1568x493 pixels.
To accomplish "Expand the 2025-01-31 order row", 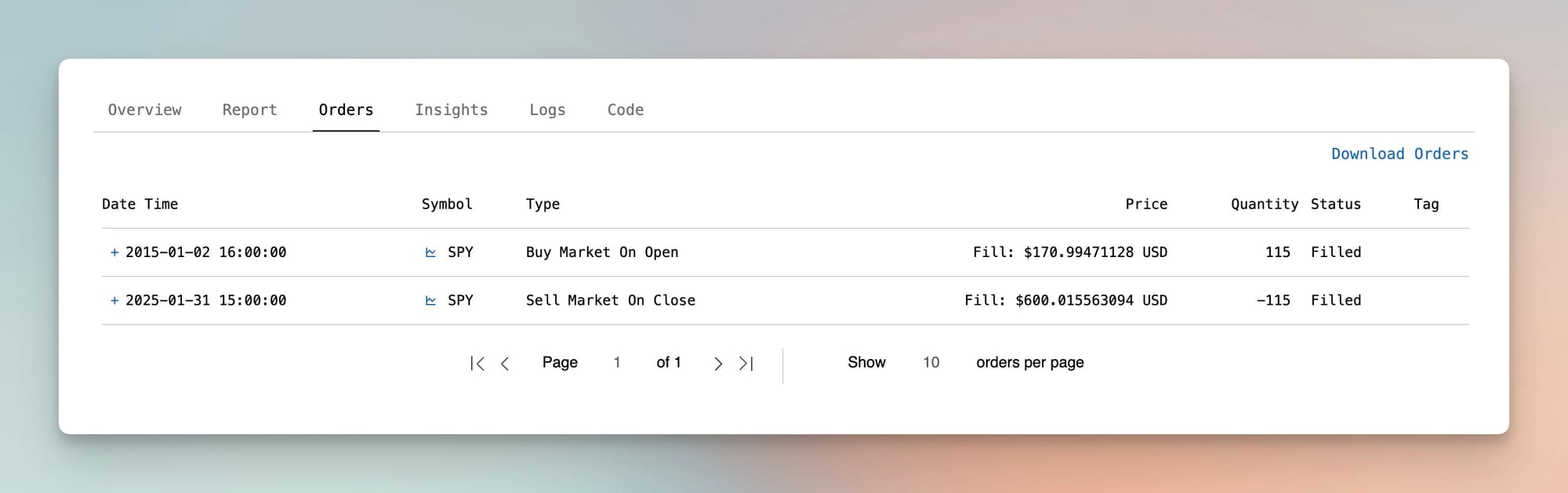I will (114, 300).
